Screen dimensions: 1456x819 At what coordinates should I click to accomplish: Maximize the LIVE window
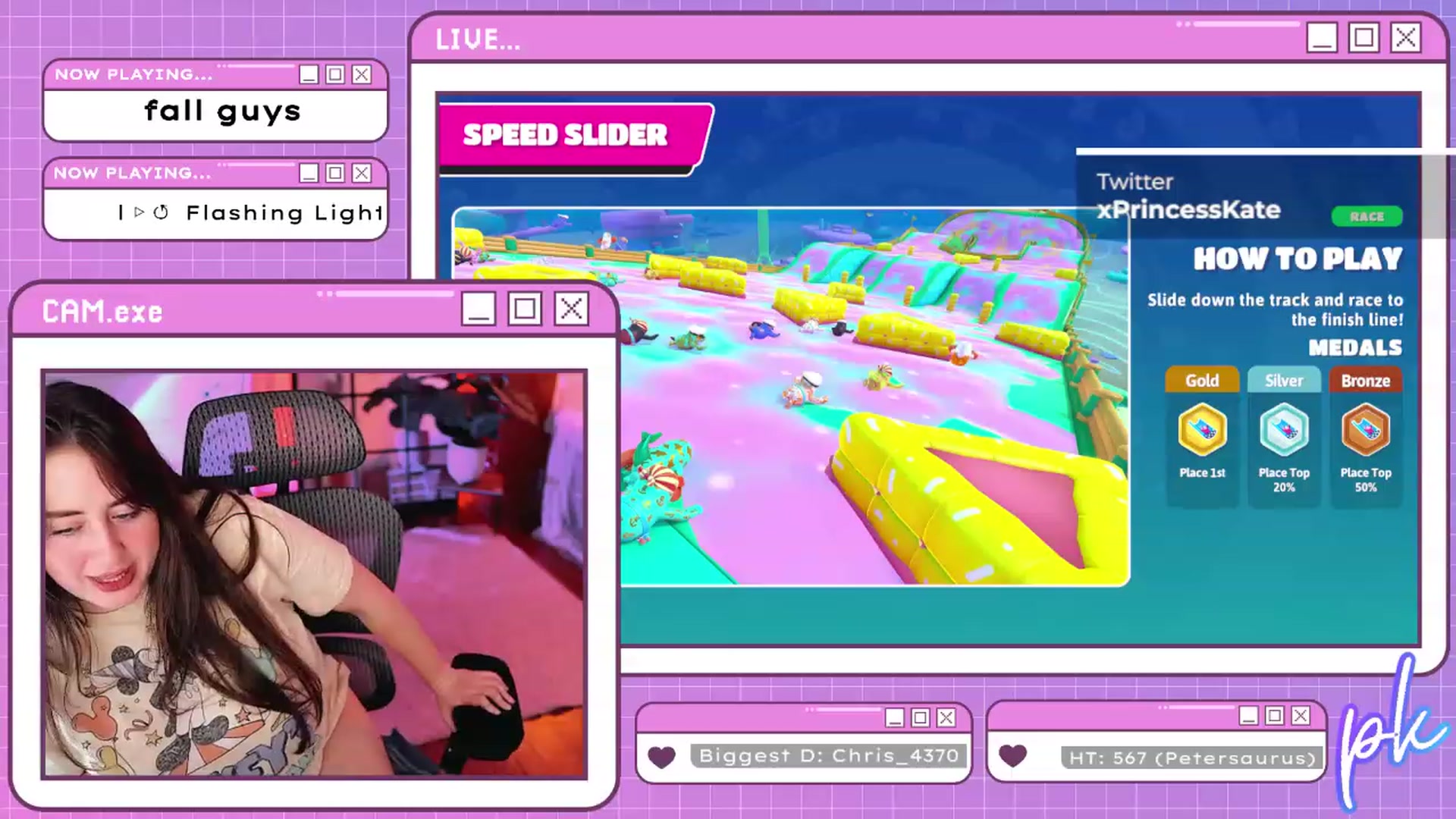coord(1363,37)
